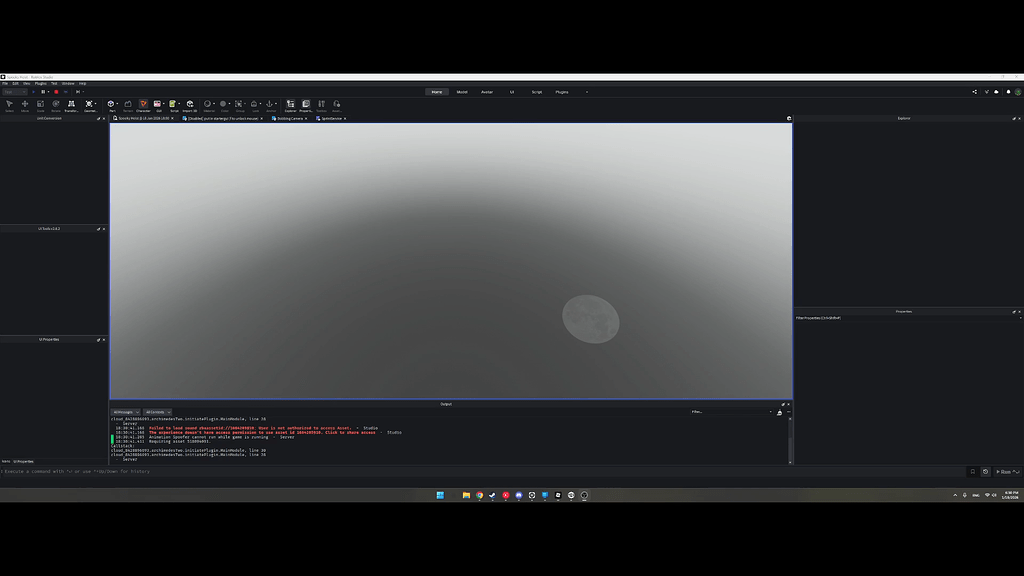Clear the Output with trash icon
The image size is (1024, 576).
pyautogui.click(x=780, y=412)
